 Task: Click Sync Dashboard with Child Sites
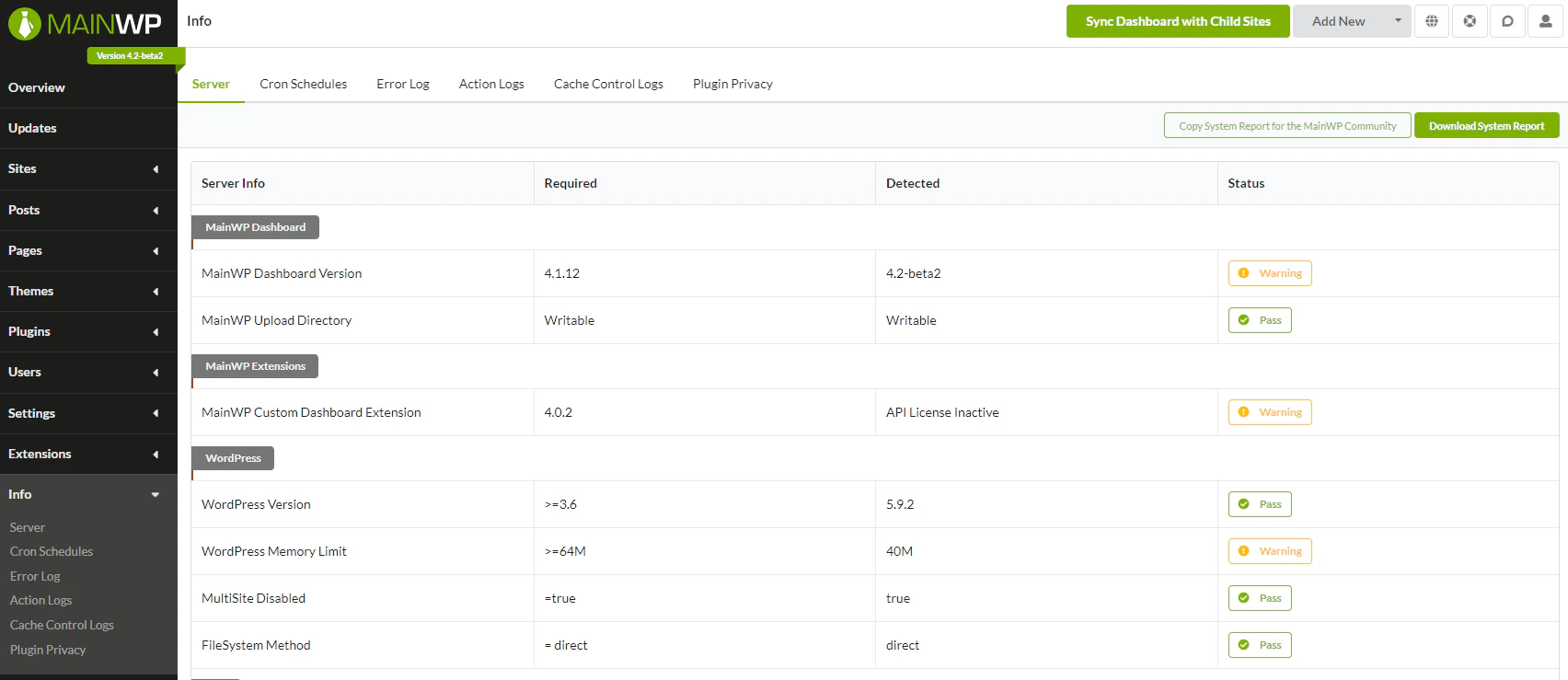[x=1178, y=21]
